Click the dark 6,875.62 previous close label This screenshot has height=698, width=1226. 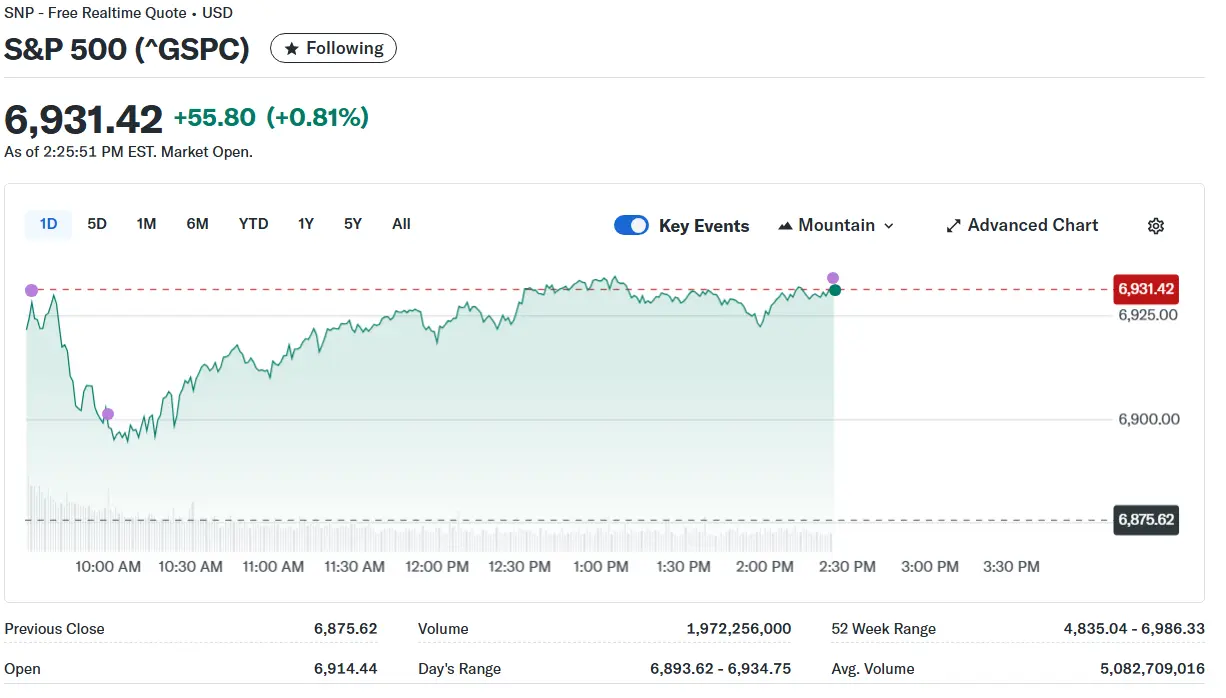1145,520
